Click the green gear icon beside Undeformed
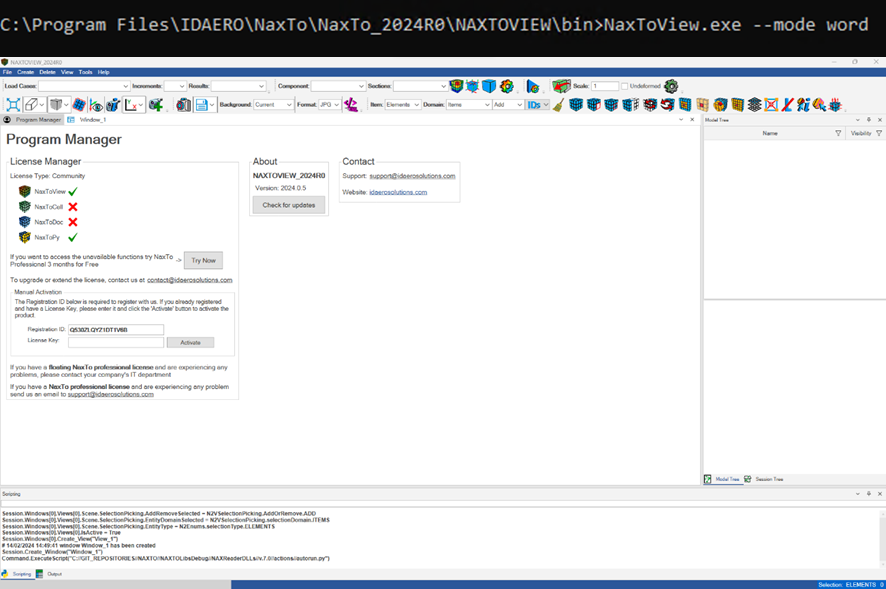This screenshot has width=886, height=589. click(x=669, y=87)
